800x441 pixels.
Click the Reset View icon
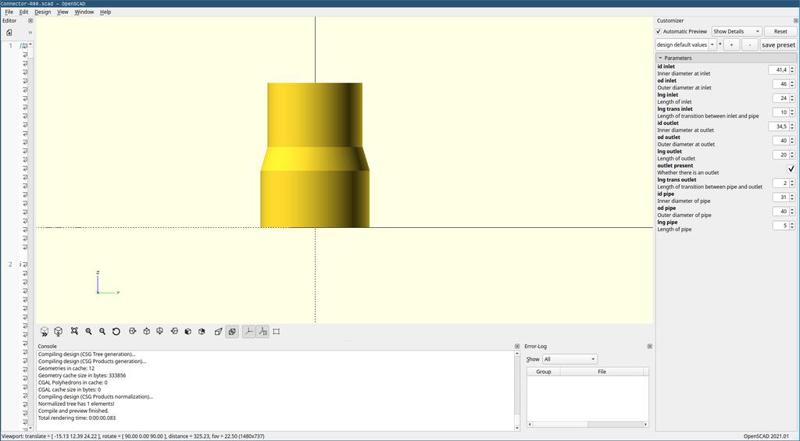pos(116,332)
